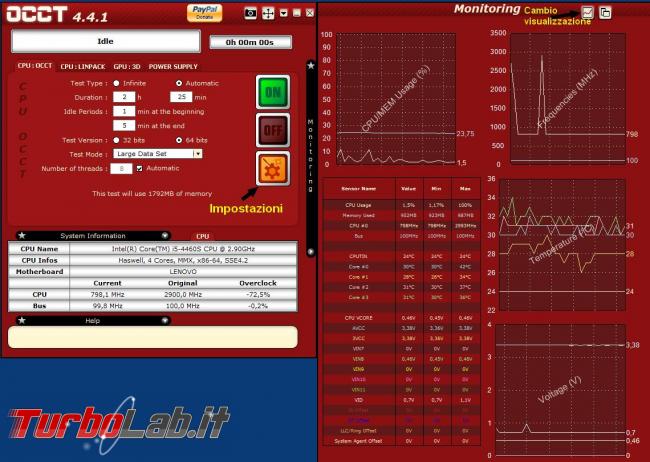The image size is (650, 462).
Task: Click the Motherboard LENOVO cell
Action: click(183, 272)
